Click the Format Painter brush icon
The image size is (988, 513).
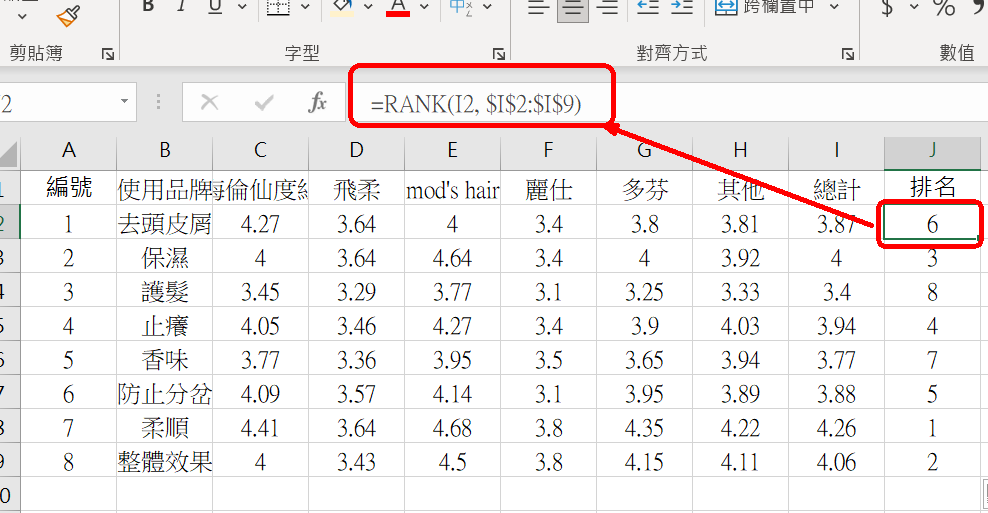68,14
